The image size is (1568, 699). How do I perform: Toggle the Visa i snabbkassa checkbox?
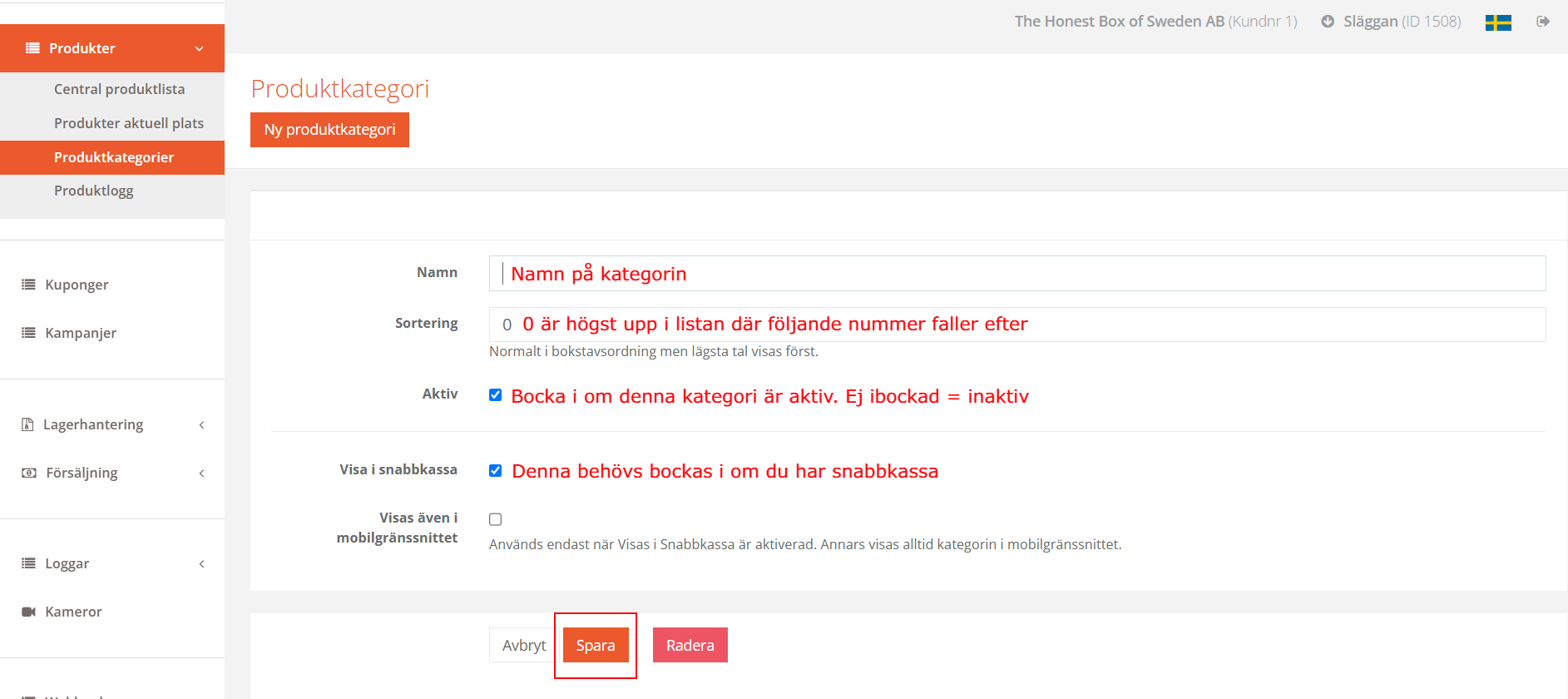(496, 471)
